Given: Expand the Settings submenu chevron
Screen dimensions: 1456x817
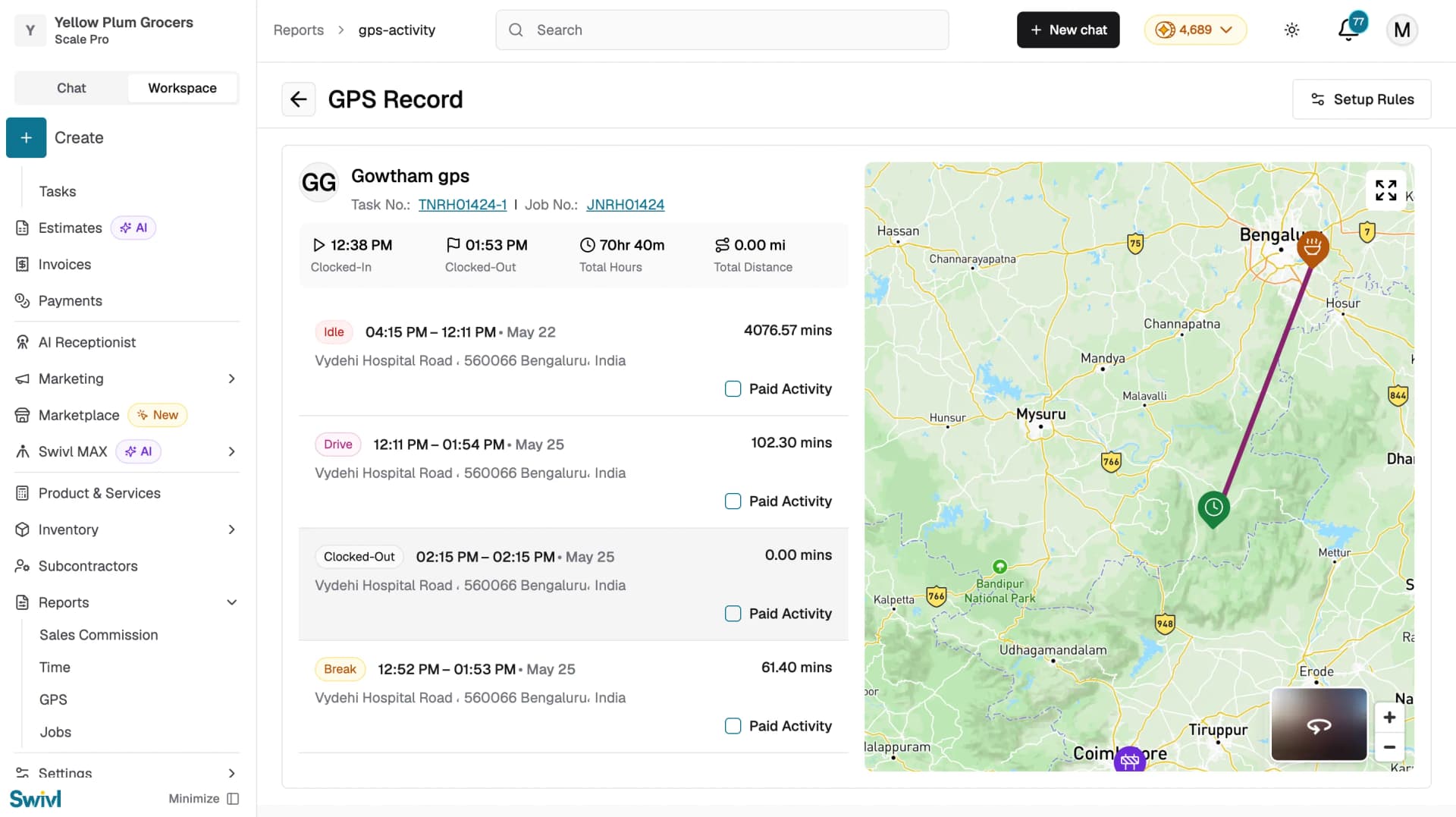Looking at the screenshot, I should 232,773.
